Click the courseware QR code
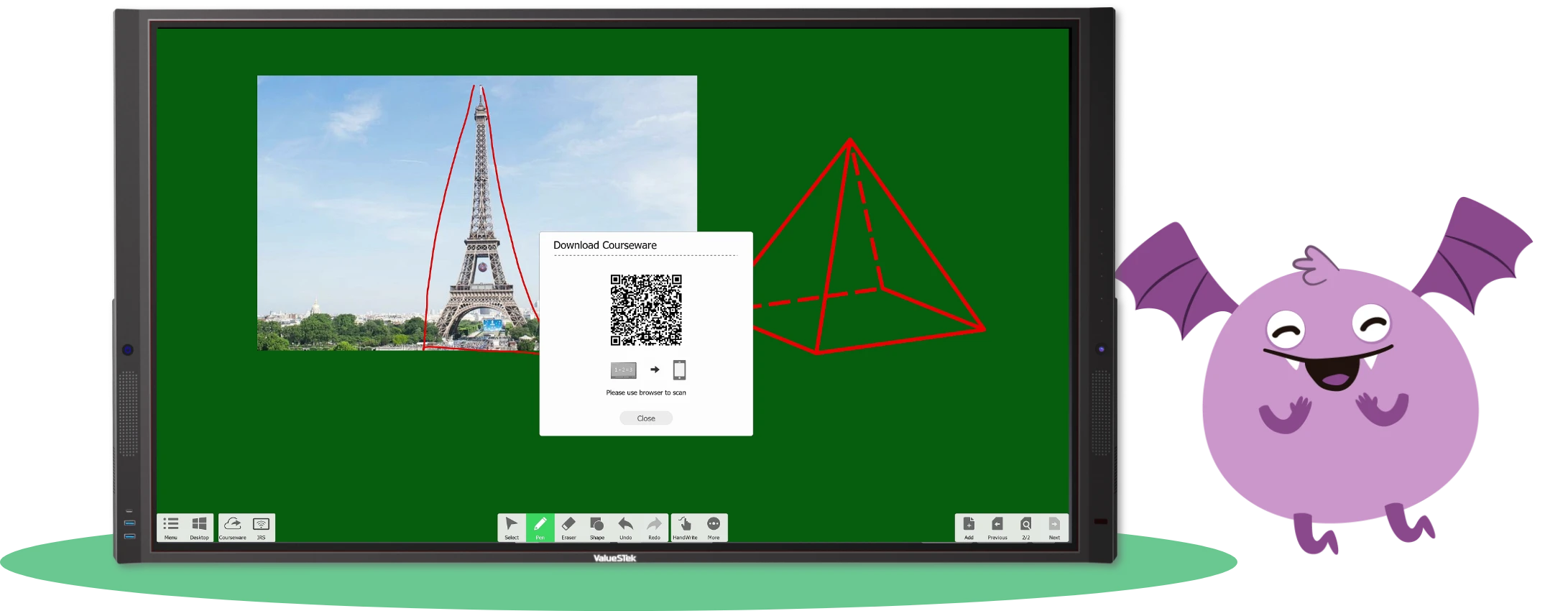 coord(646,310)
